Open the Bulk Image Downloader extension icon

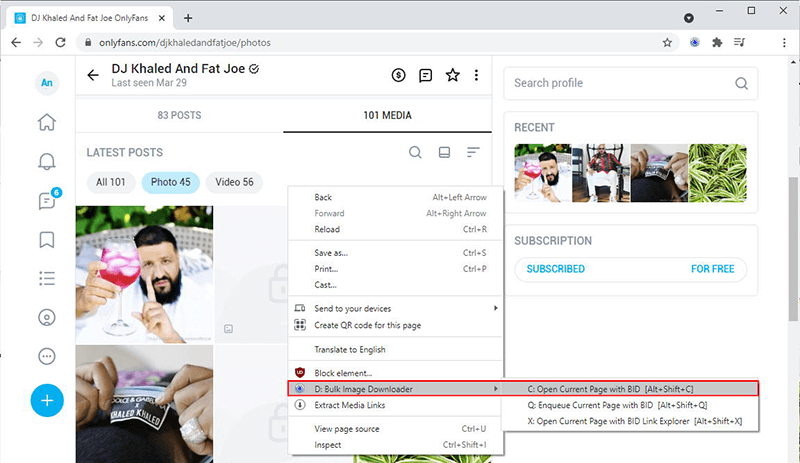point(694,42)
